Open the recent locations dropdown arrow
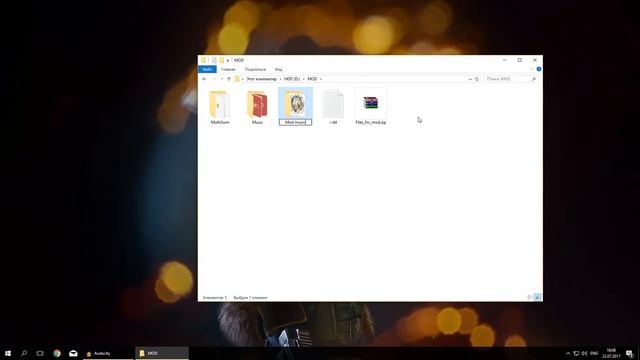Screen dimensions: 640x360 [222, 79]
